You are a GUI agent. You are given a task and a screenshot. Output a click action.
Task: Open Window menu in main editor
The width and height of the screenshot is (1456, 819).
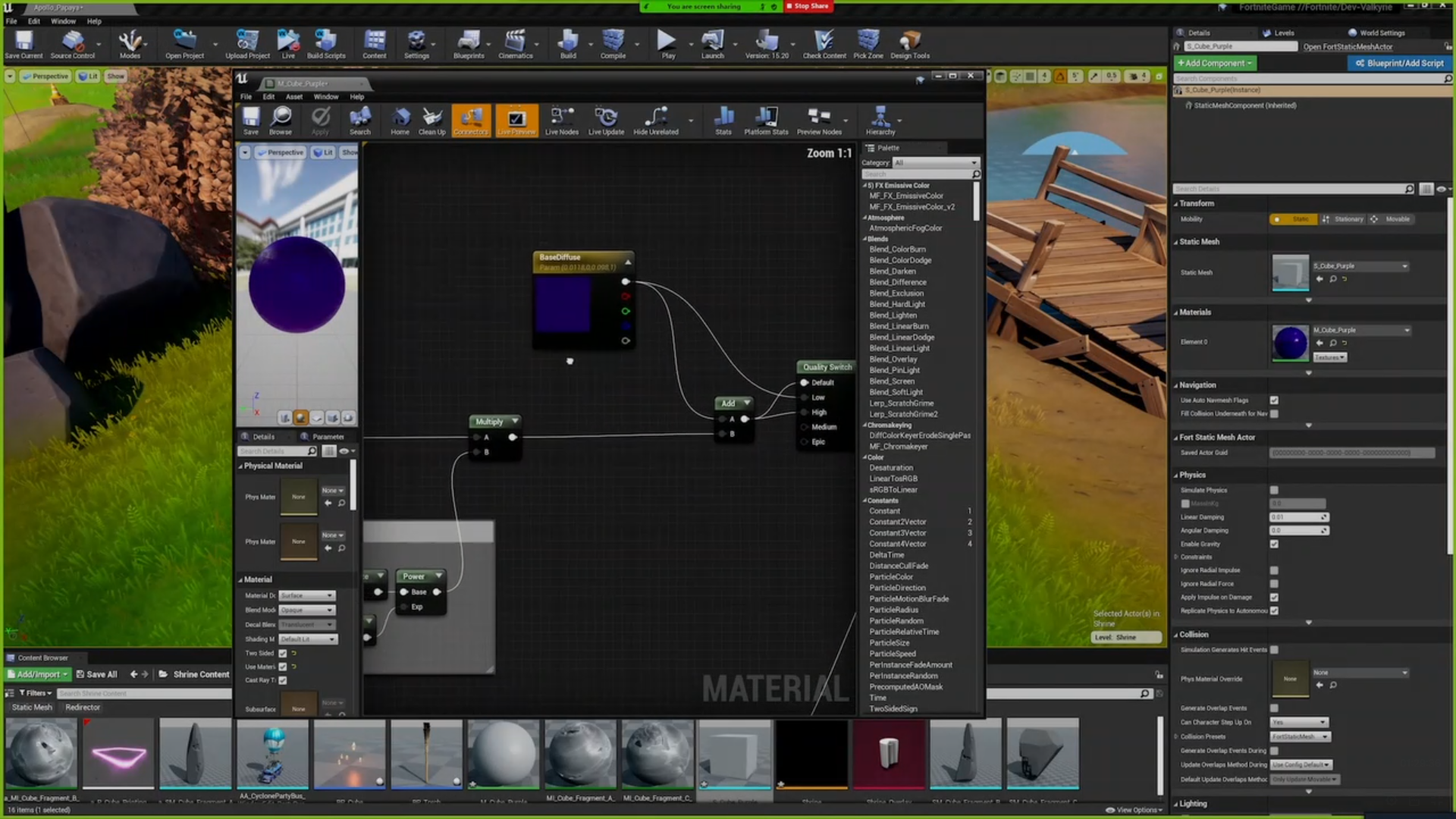63,21
